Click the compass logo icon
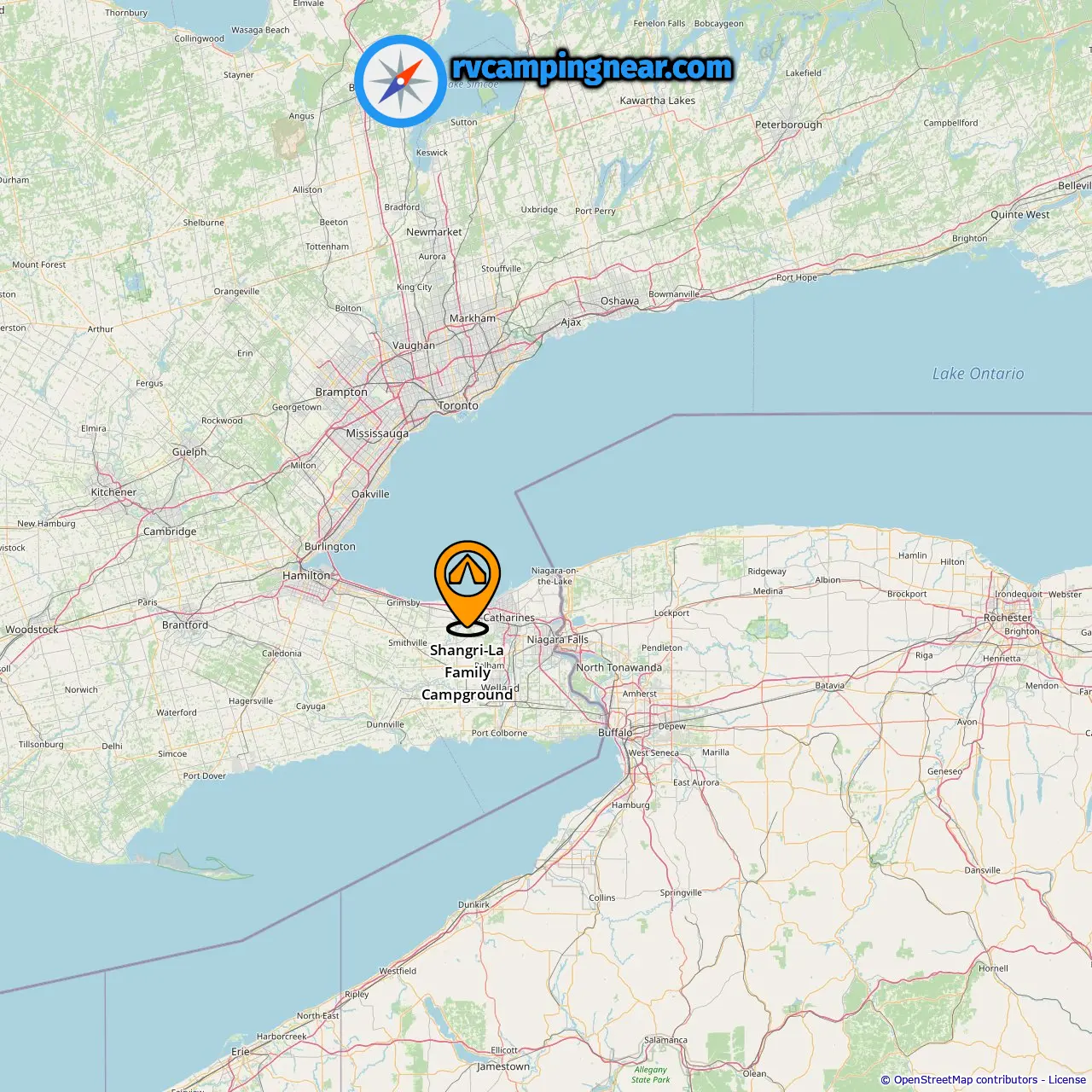 tap(400, 82)
